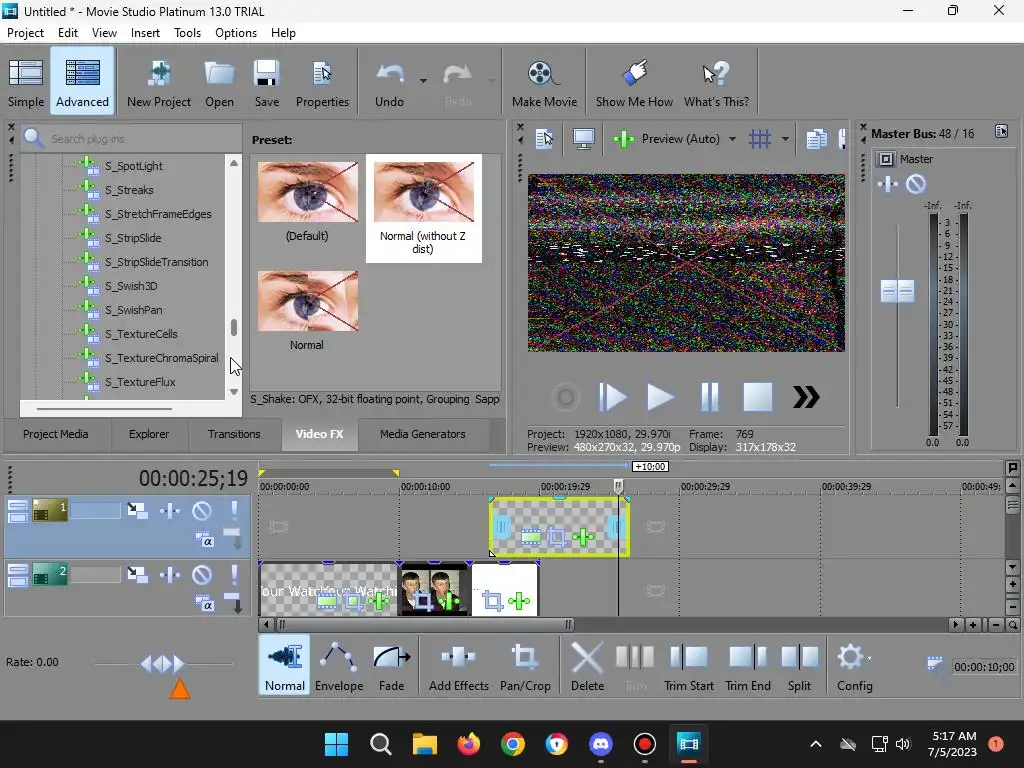Toggle solo on video track 2
This screenshot has width=1024, height=768.
(x=234, y=575)
